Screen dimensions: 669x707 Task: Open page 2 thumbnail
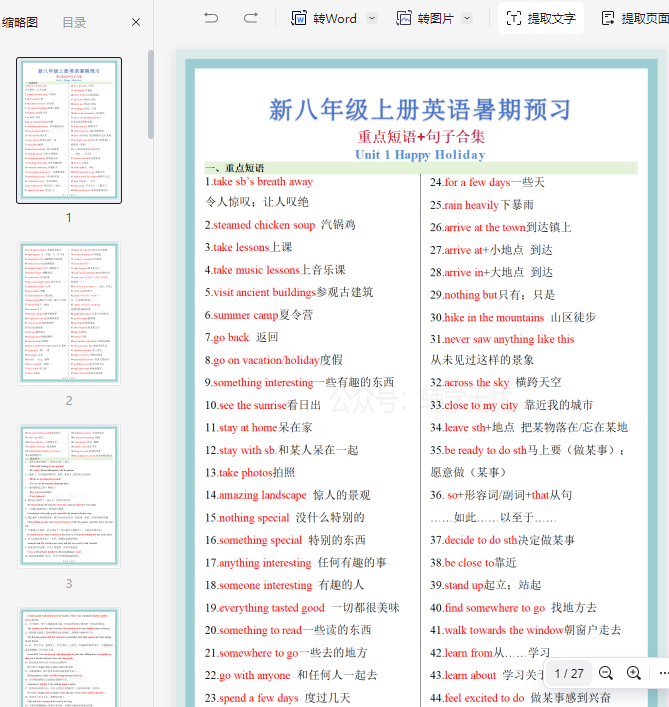[69, 313]
